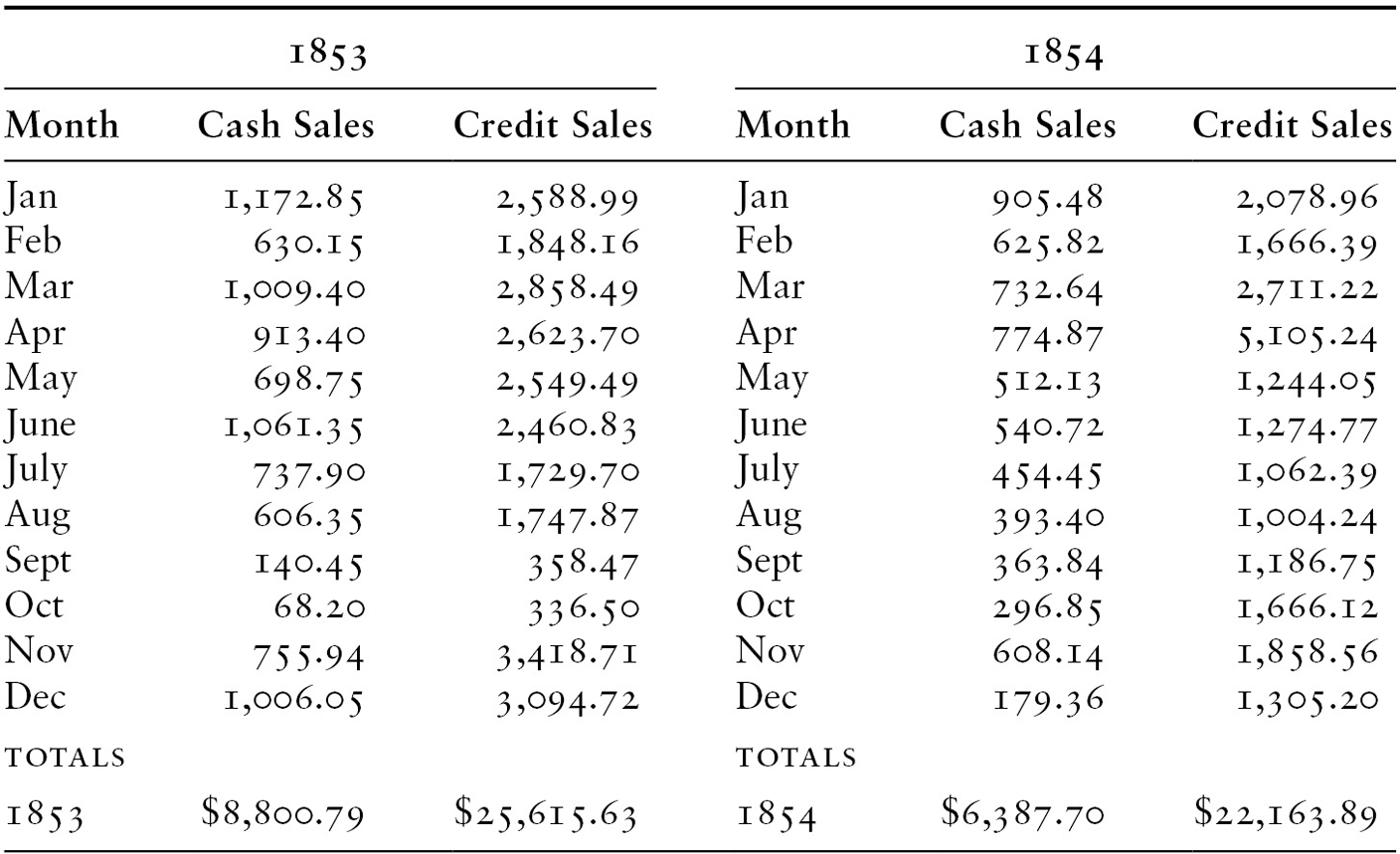Screen dimensions: 1400x854
Task: Select the 1854 Credit Sales column header
Action: pos(1292,125)
